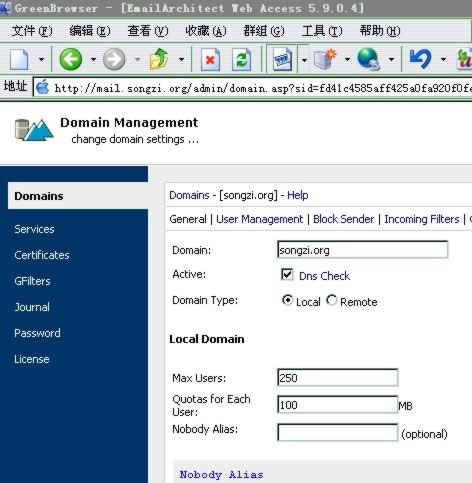Open the User Management tab
This screenshot has width=472, height=483.
pos(260,219)
